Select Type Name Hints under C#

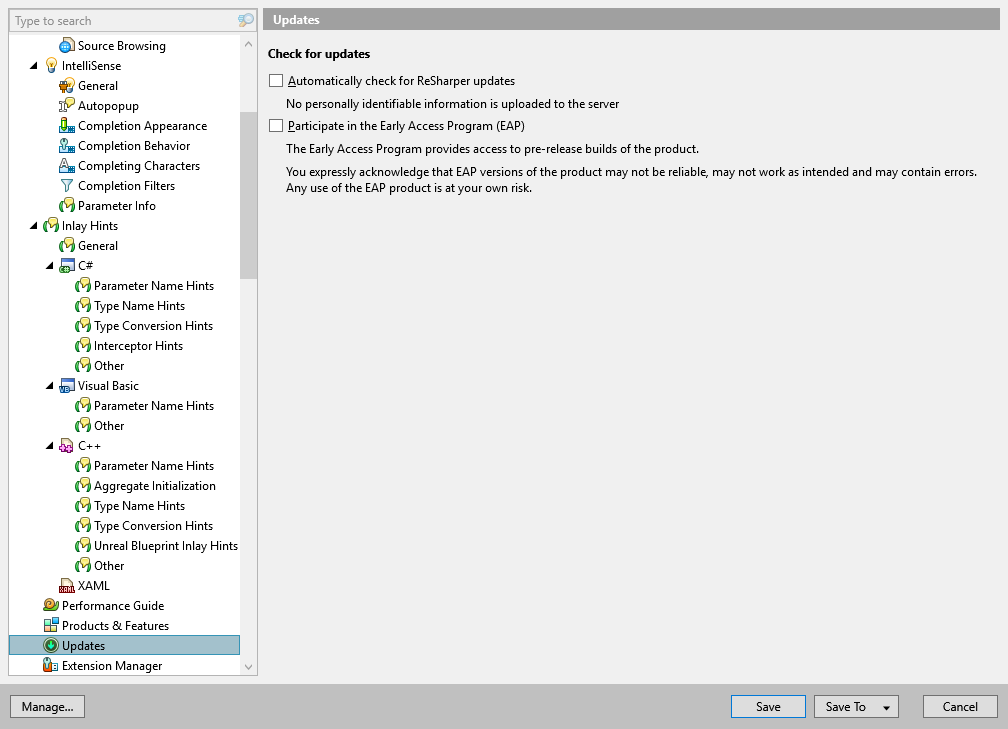pyautogui.click(x=140, y=306)
